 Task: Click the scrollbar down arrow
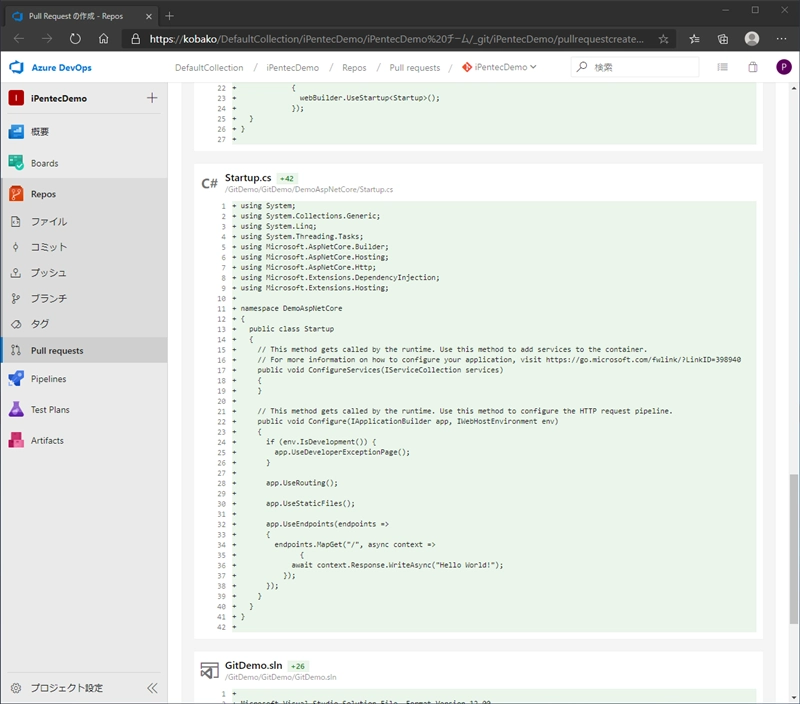(794, 697)
